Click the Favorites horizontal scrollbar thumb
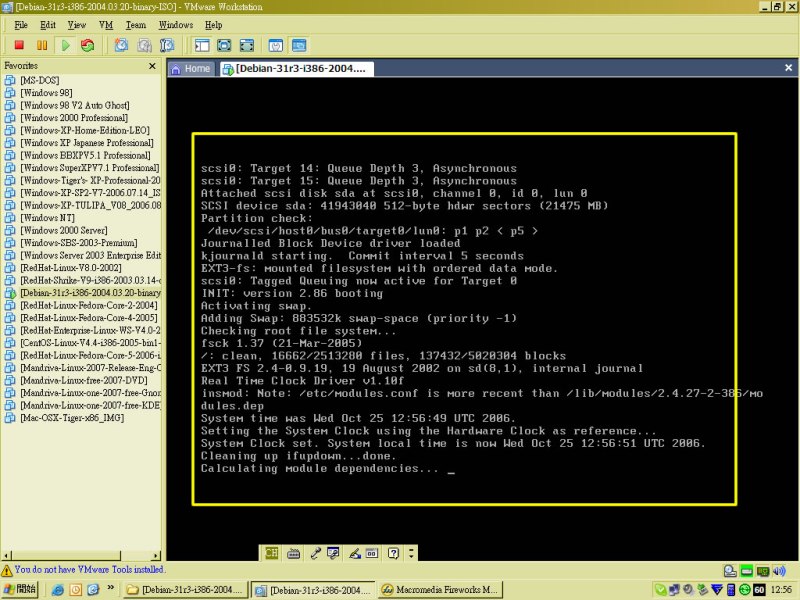800x600 pixels. tap(66, 556)
